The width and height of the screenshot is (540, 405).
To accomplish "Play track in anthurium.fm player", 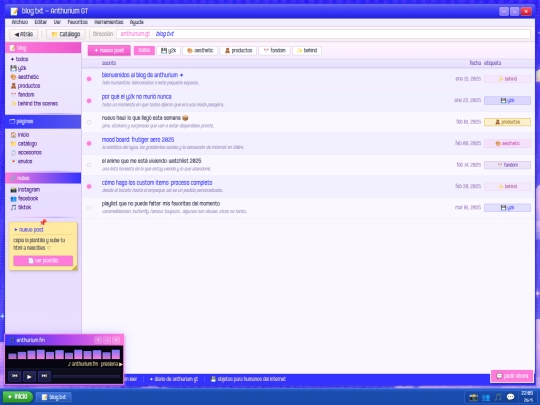I will click(29, 376).
